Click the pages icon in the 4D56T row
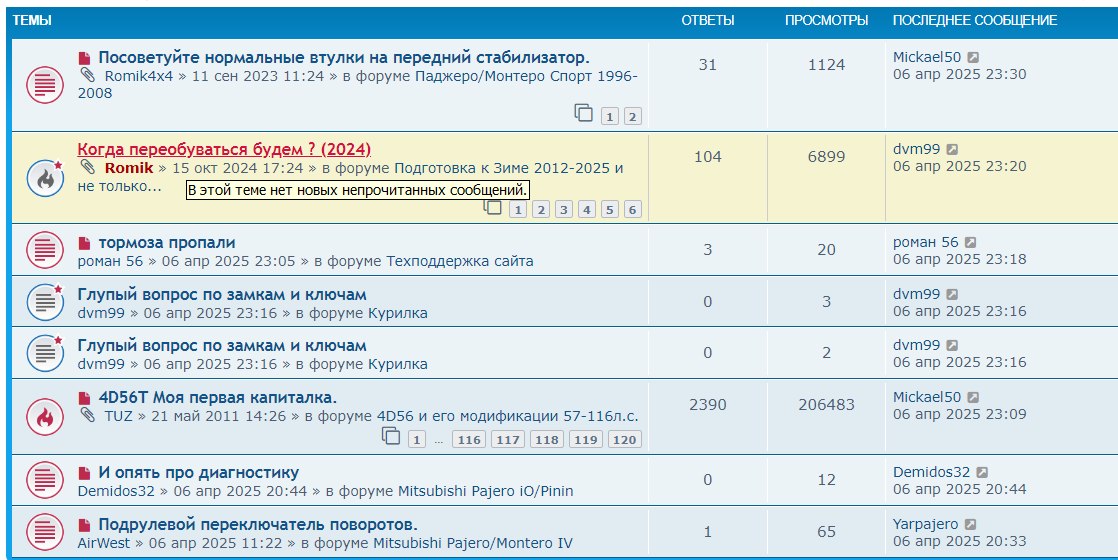The height and width of the screenshot is (560, 1118). [x=391, y=436]
